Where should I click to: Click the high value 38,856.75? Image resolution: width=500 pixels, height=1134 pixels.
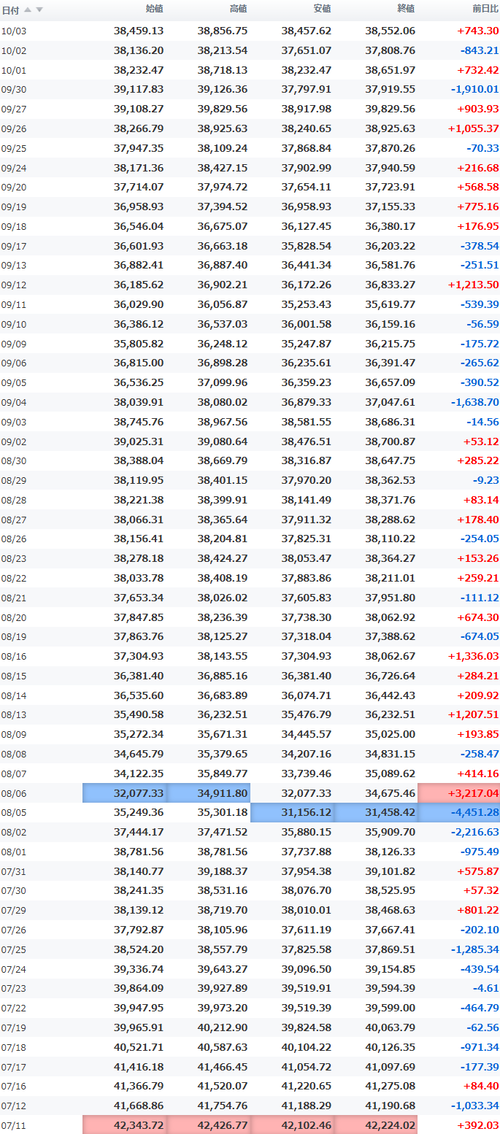click(x=223, y=31)
